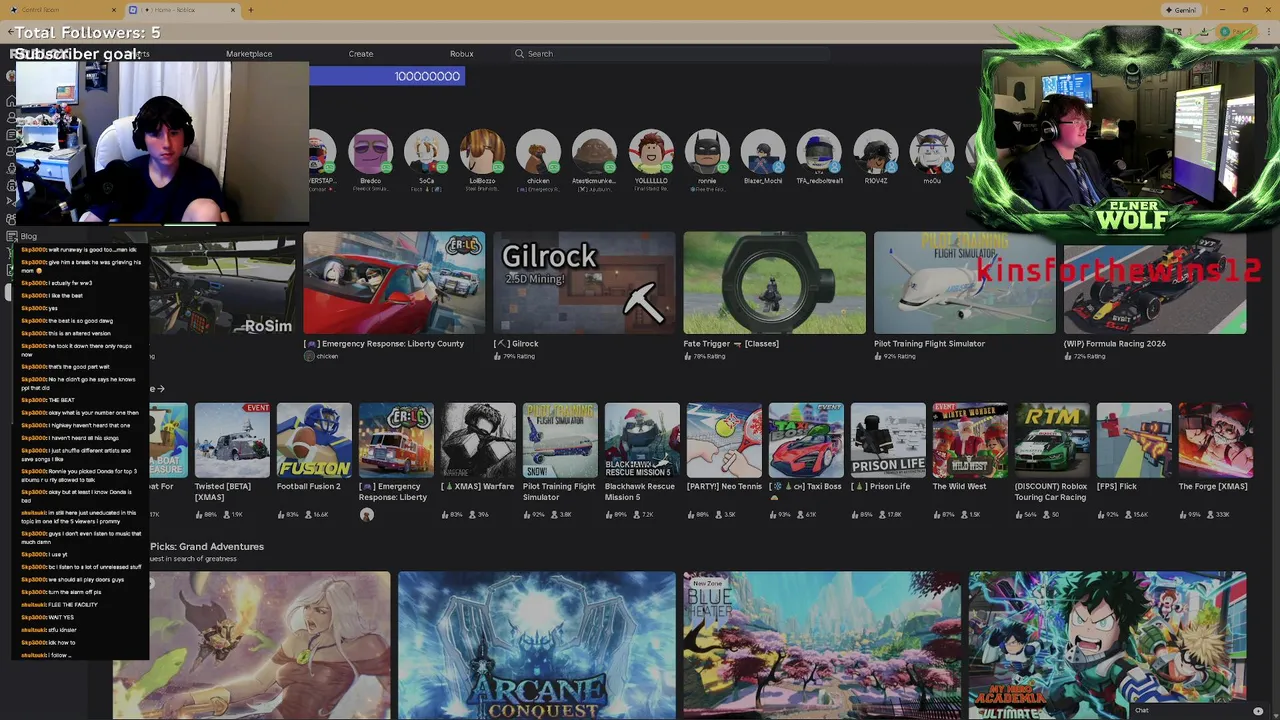Open small Emergency Response: Liberty tile
Screen dimensions: 1280x720
[x=396, y=440]
